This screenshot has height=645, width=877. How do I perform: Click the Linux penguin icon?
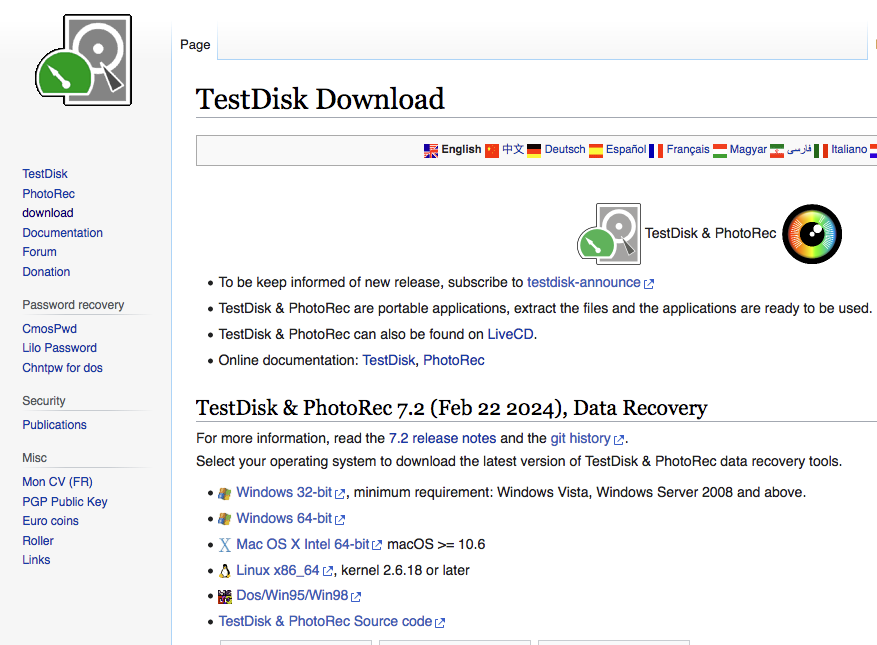[x=225, y=571]
